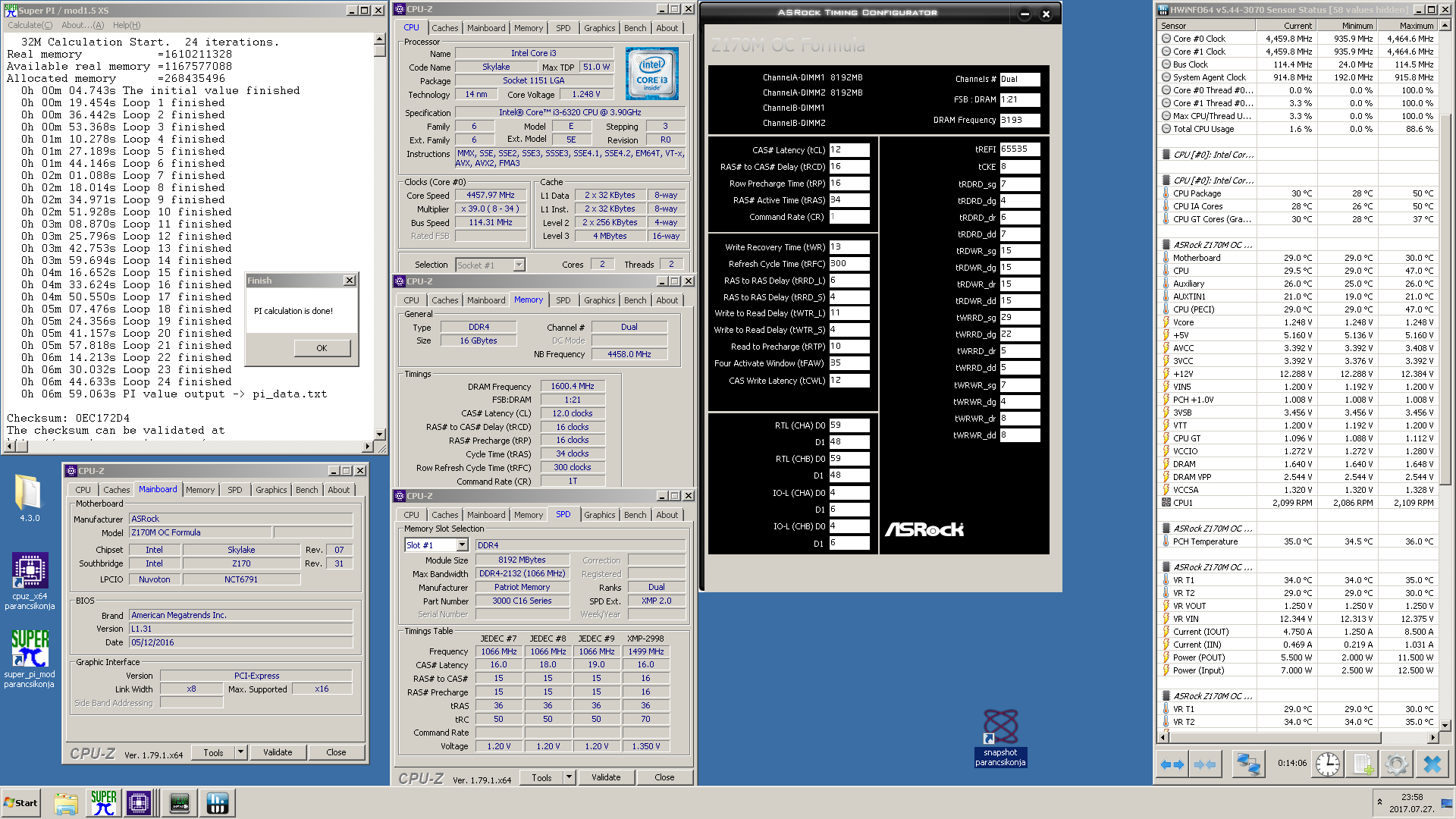Viewport: 1456px width, 819px height.
Task: Click HWiNFO CPU Package thermometer row icon
Action: pos(1166,193)
